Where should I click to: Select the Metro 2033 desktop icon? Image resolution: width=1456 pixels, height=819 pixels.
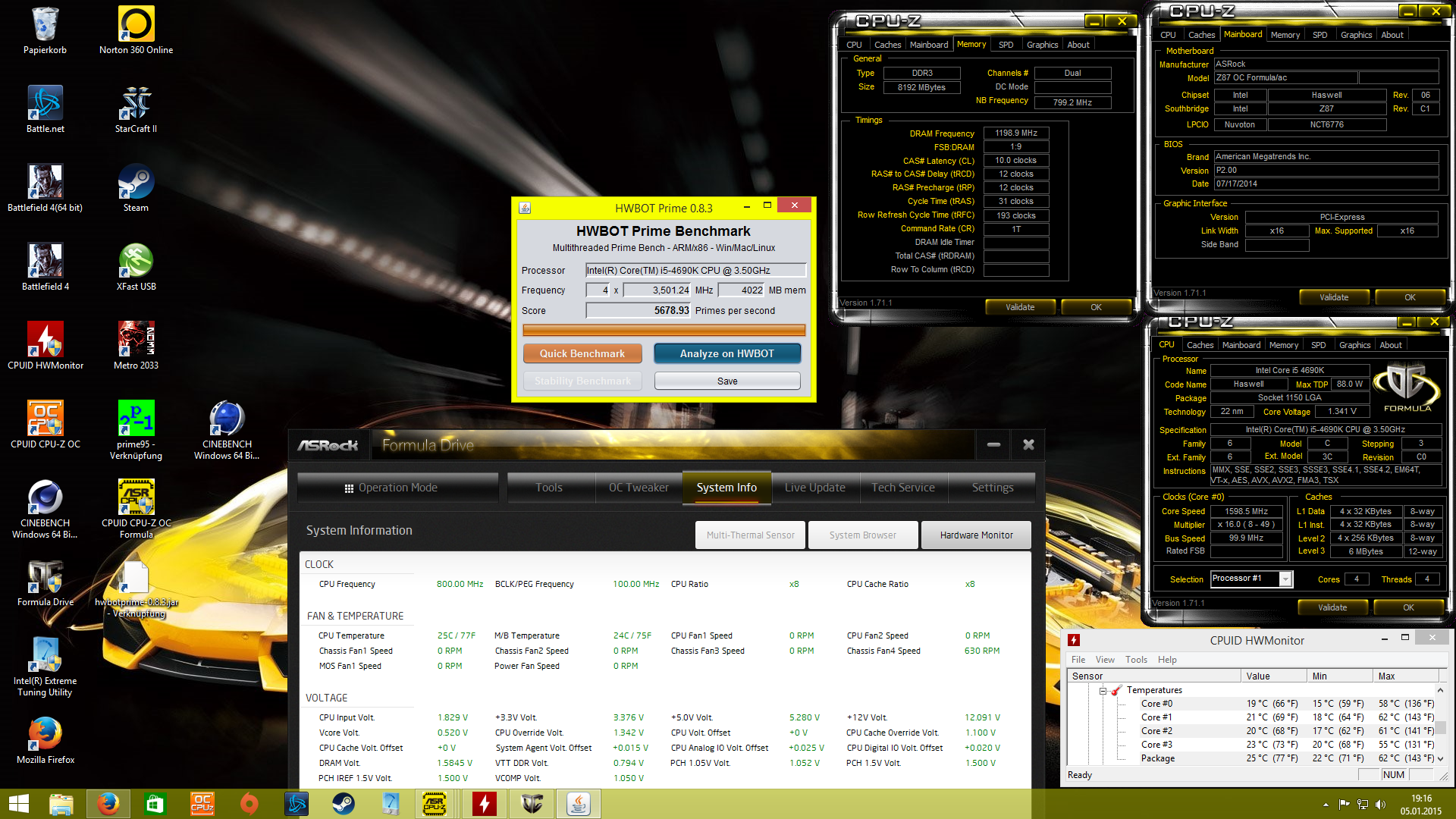[136, 346]
